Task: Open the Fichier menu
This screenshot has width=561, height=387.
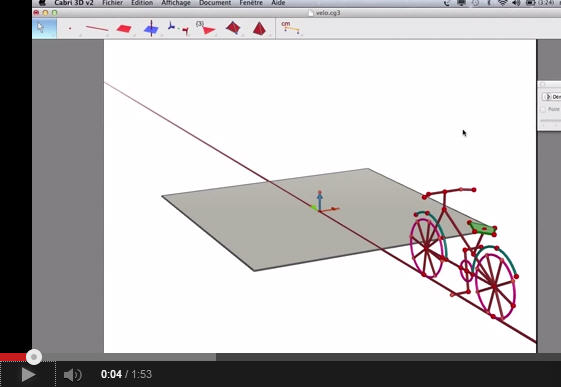Action: 112,3
